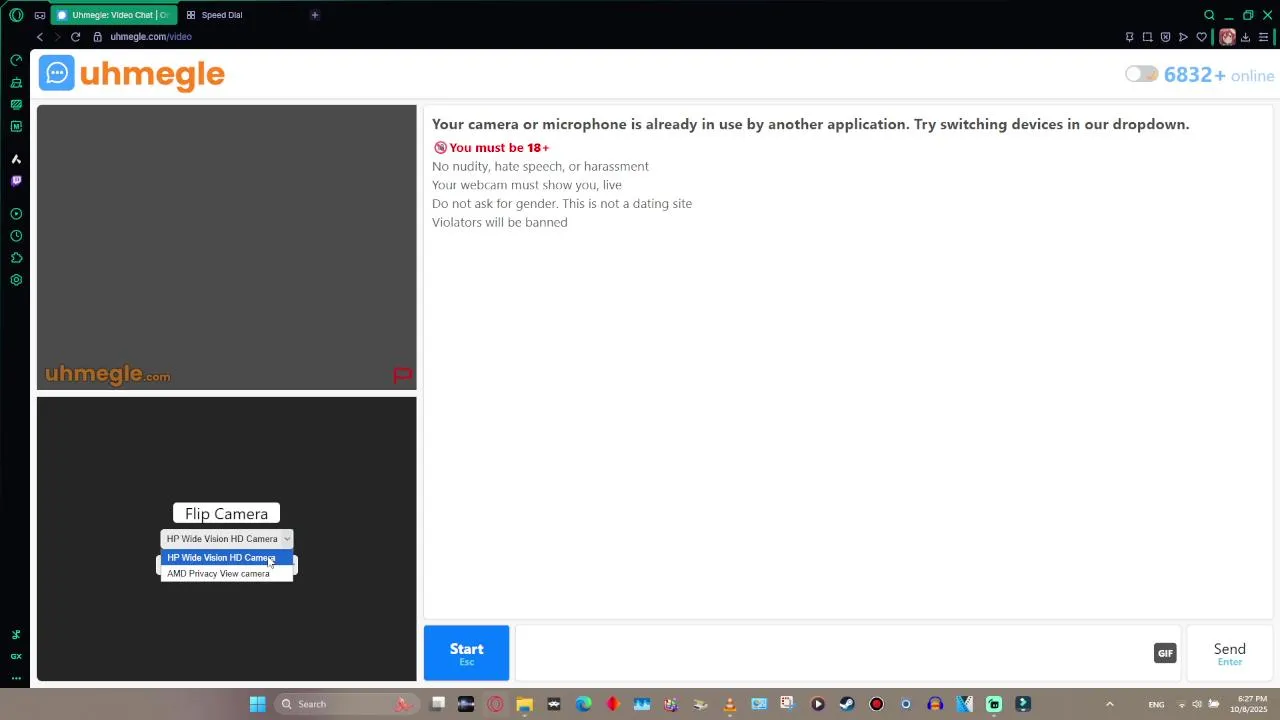1280x720 pixels.
Task: Open the camera device dropdown
Action: 227,538
